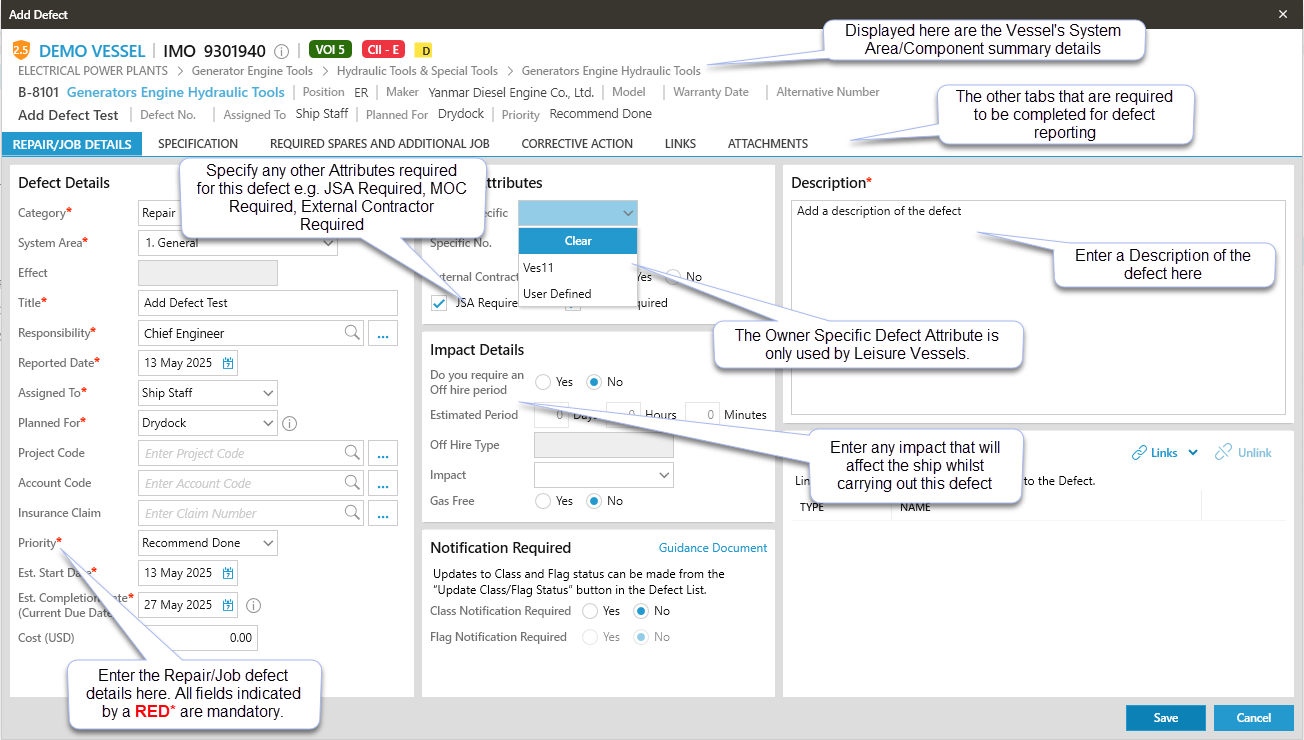Click the Save button

click(x=1165, y=718)
